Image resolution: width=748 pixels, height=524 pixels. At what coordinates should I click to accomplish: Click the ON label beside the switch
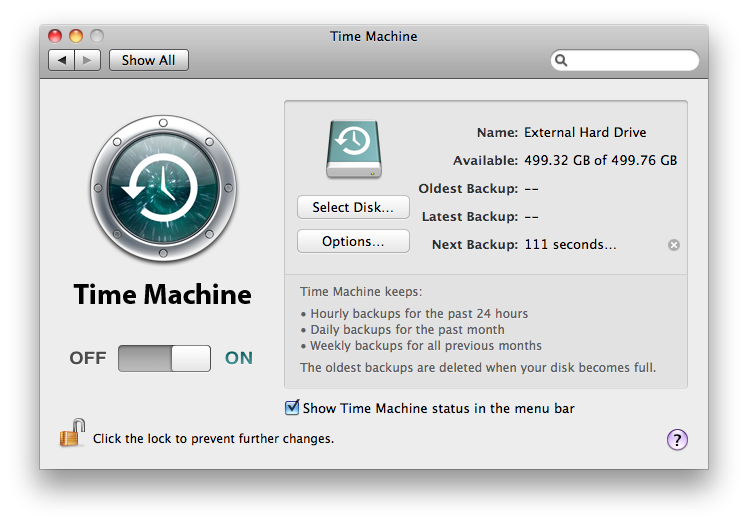click(239, 358)
